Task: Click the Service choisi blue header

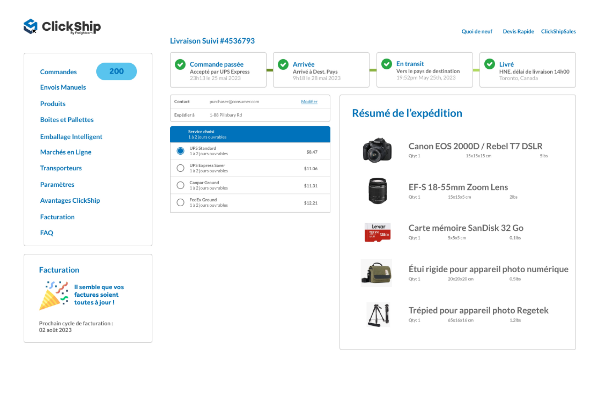Action: pyautogui.click(x=250, y=134)
